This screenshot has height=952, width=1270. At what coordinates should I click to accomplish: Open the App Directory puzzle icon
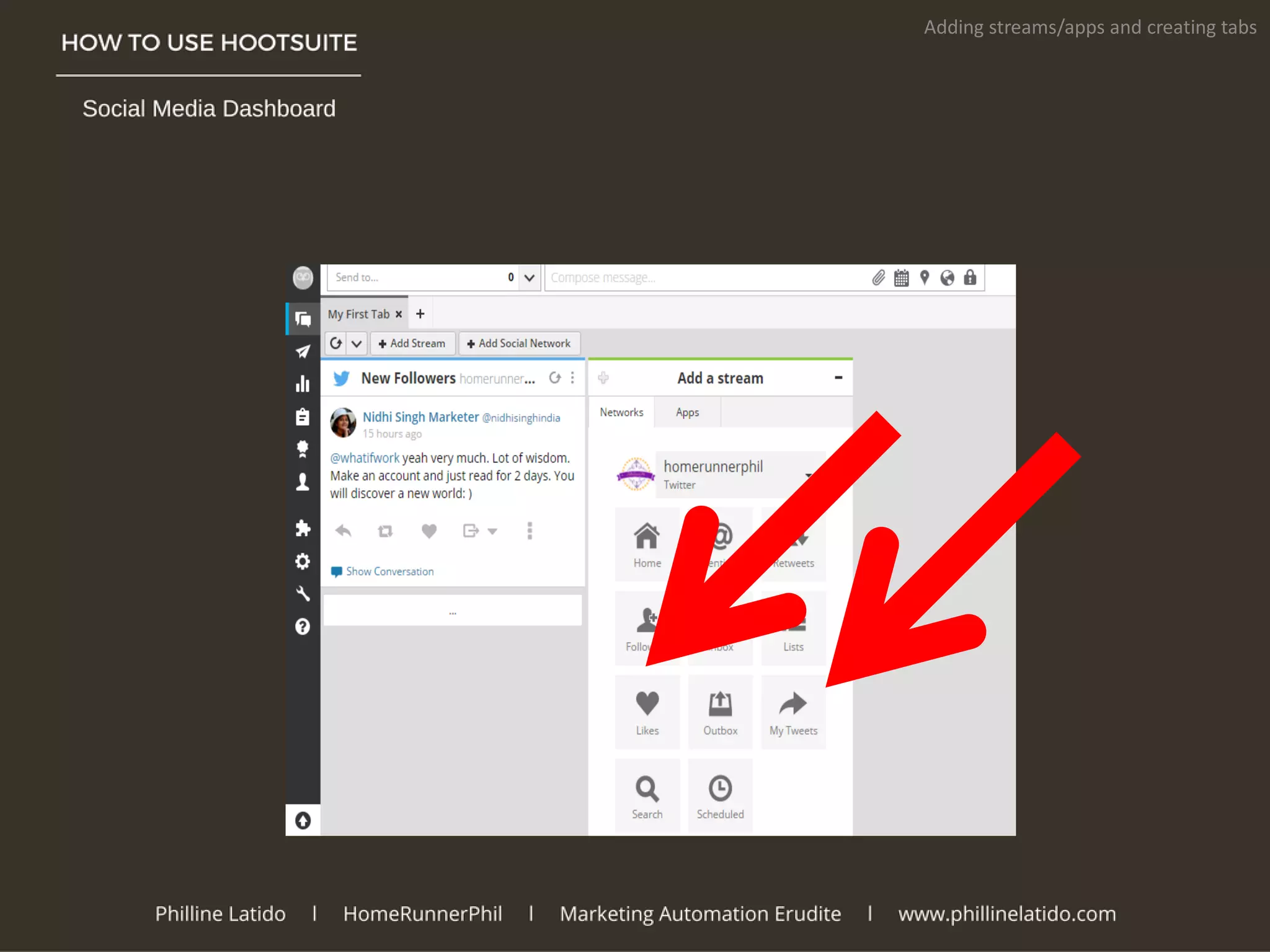(303, 528)
